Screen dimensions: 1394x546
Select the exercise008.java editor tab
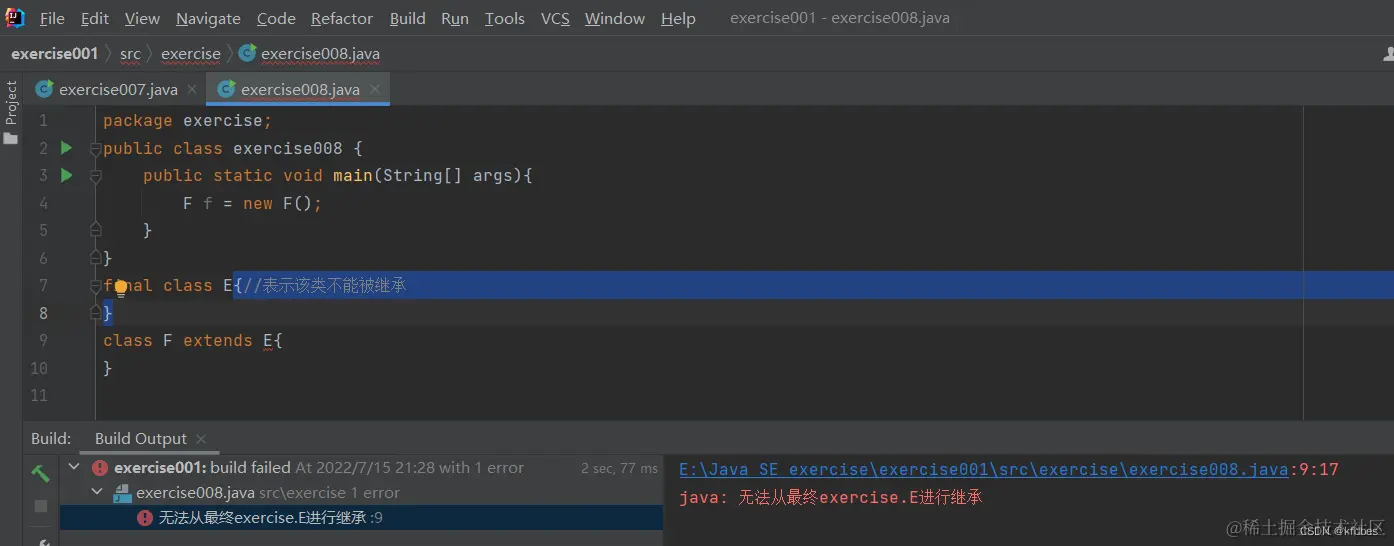[x=298, y=89]
